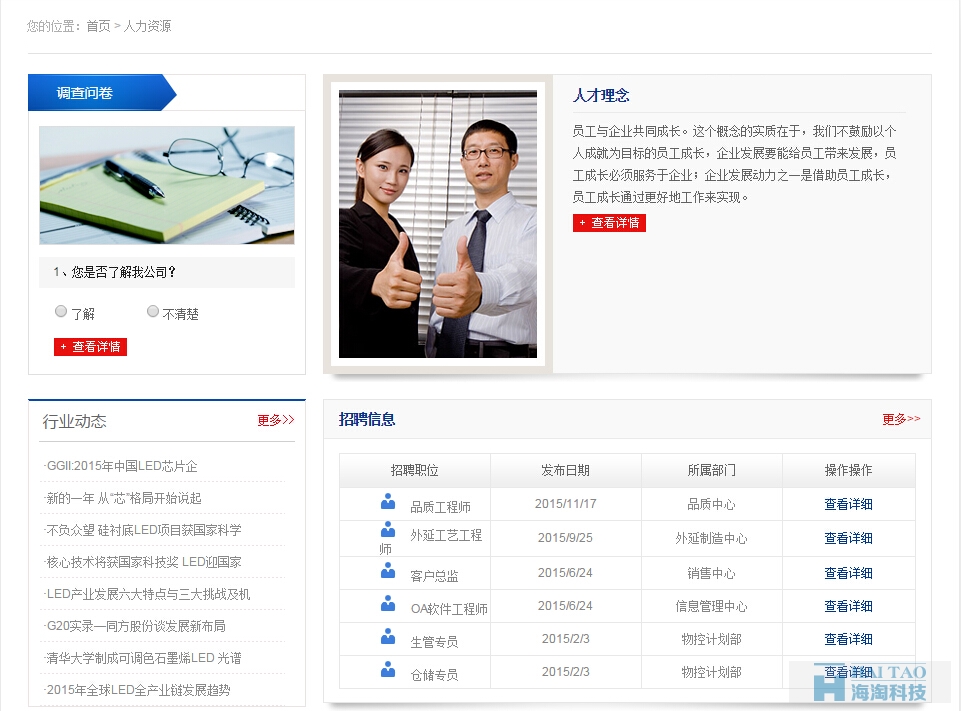The image size is (961, 711).
Task: Open news GGII:2015年中国LED芯片企
Action: click(x=122, y=466)
